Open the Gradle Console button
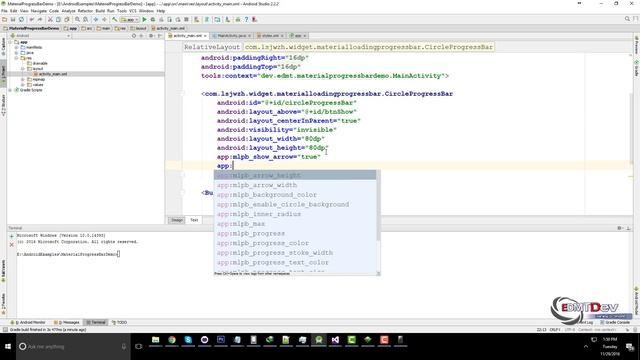This screenshot has height=360, width=640. click(615, 322)
